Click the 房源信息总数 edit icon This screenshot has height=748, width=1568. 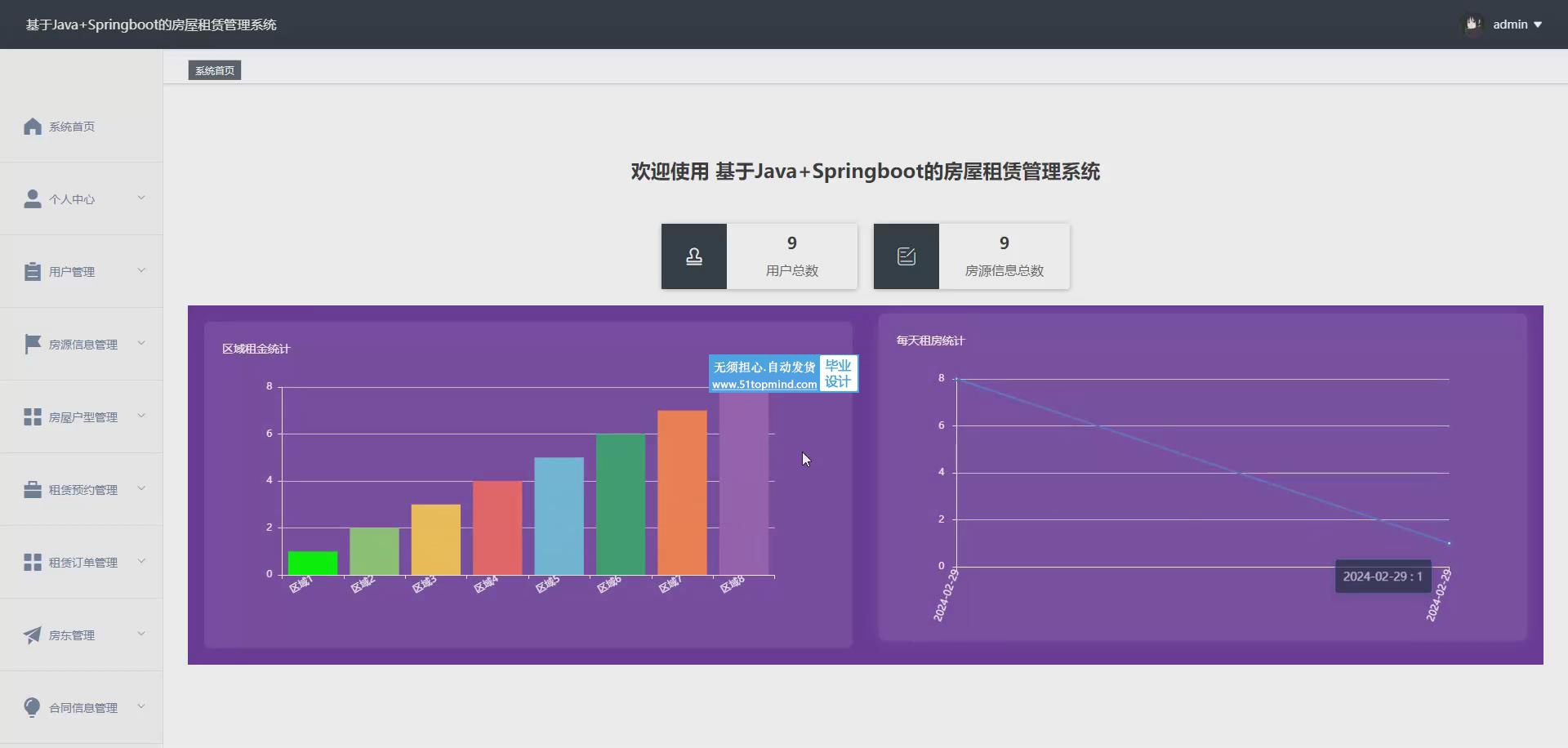coord(906,256)
